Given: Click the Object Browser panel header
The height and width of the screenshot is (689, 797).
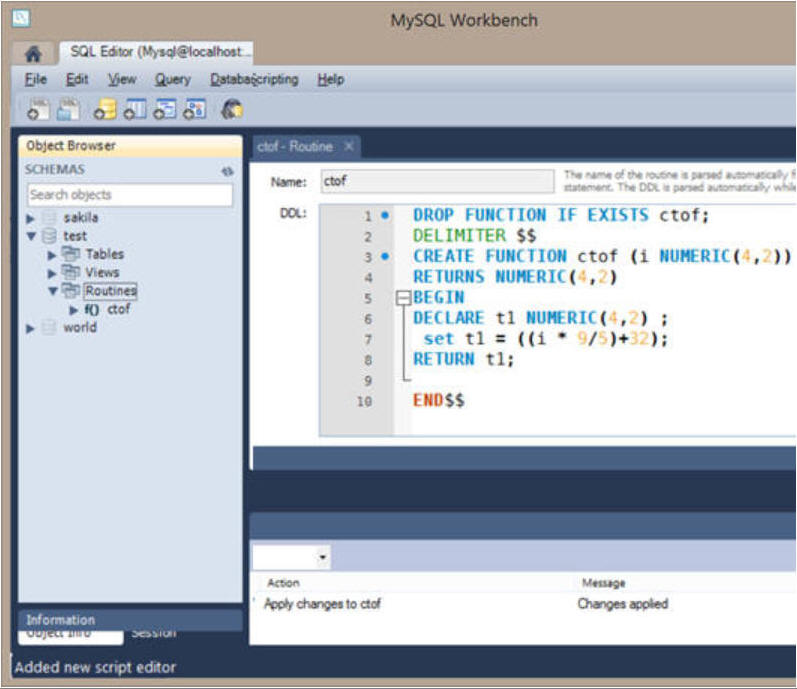Looking at the screenshot, I should pyautogui.click(x=130, y=146).
